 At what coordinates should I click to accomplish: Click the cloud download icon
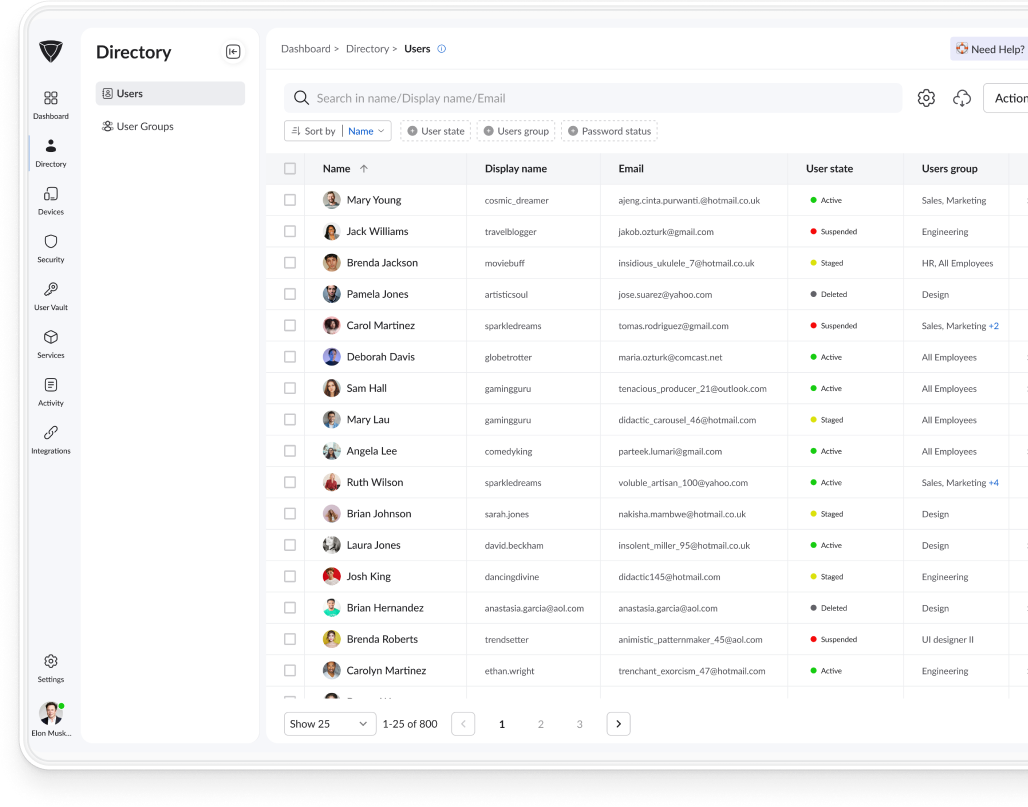(961, 98)
